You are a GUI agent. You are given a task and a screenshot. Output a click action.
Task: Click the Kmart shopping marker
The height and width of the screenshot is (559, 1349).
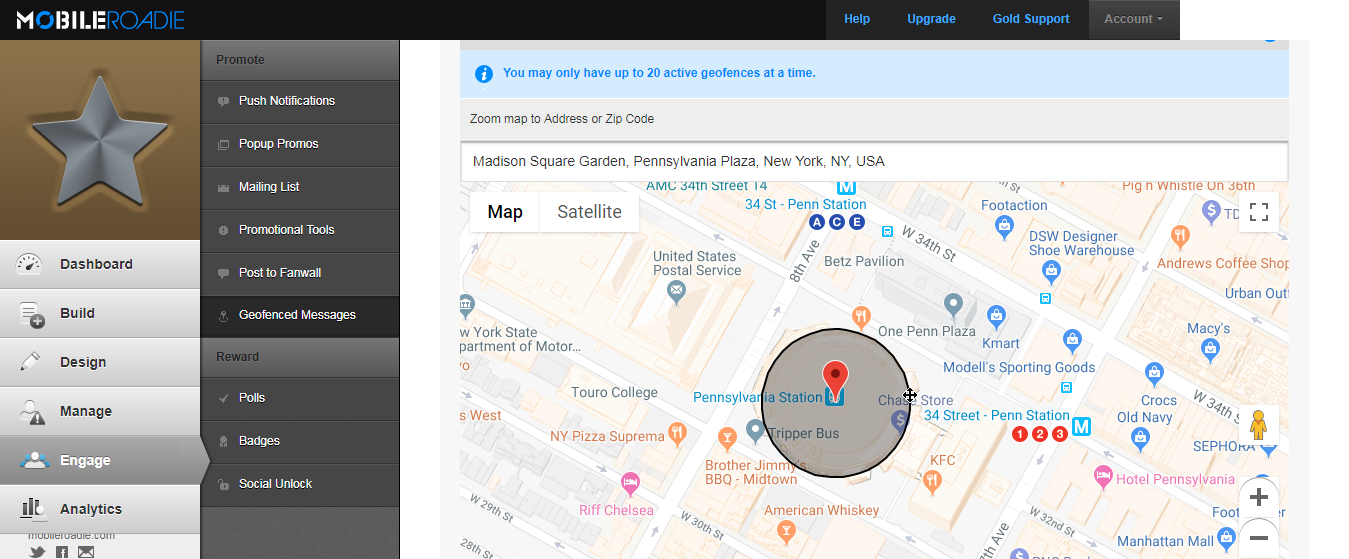point(996,317)
